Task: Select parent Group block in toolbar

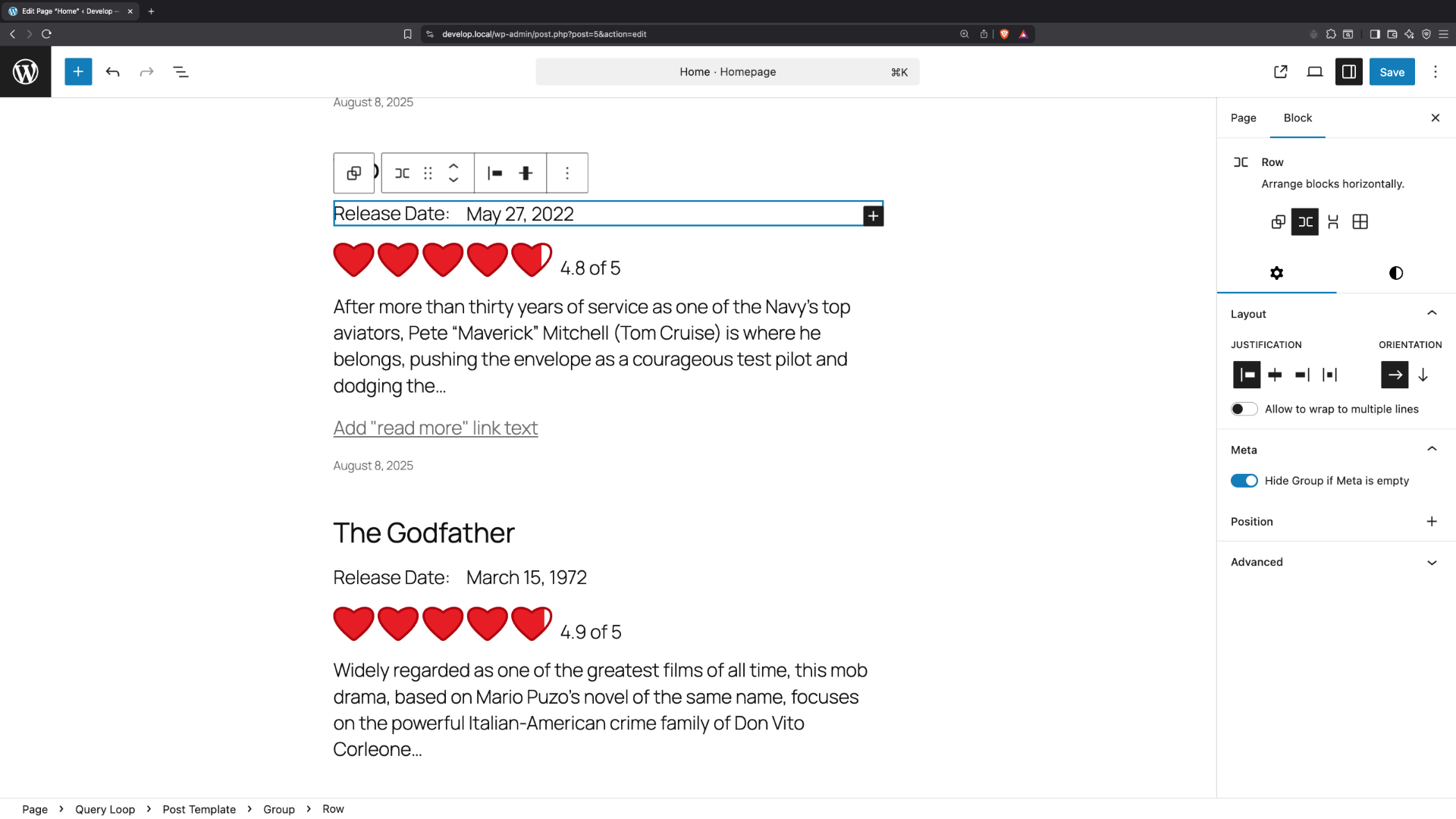Action: click(x=353, y=173)
